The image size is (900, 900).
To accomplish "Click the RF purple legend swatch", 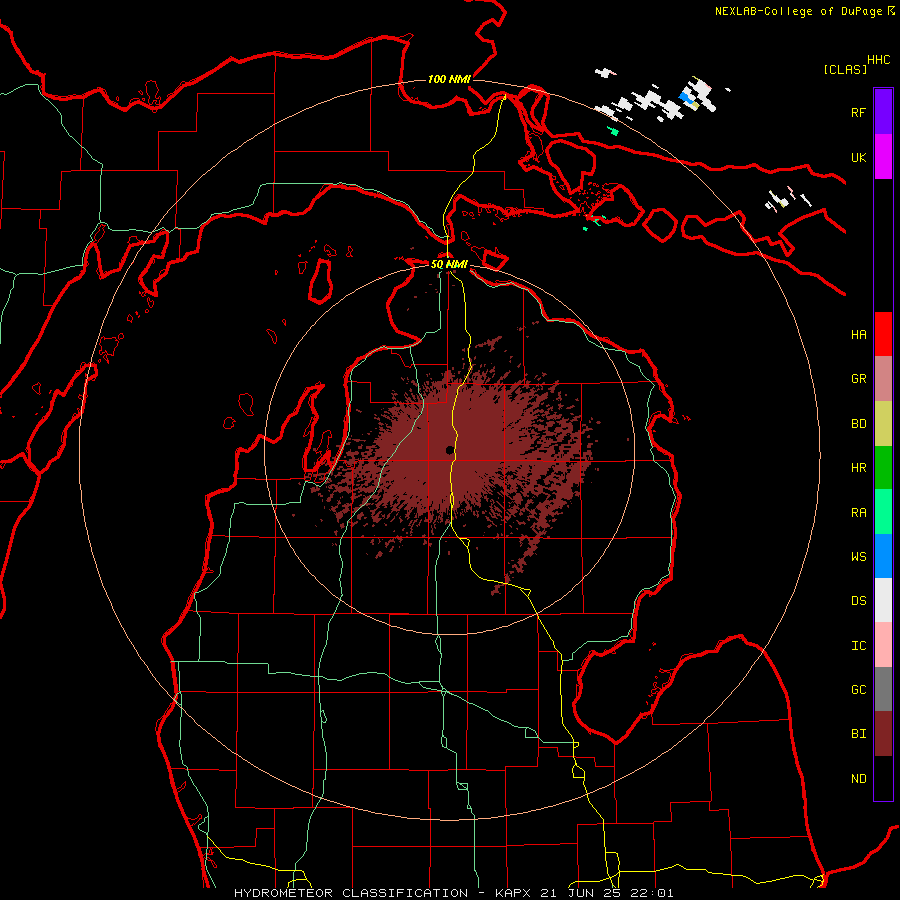I will (883, 111).
